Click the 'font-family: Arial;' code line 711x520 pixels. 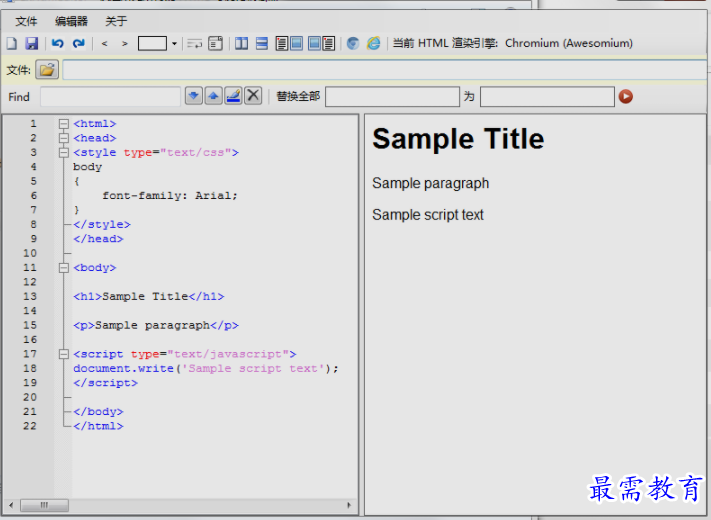click(170, 196)
